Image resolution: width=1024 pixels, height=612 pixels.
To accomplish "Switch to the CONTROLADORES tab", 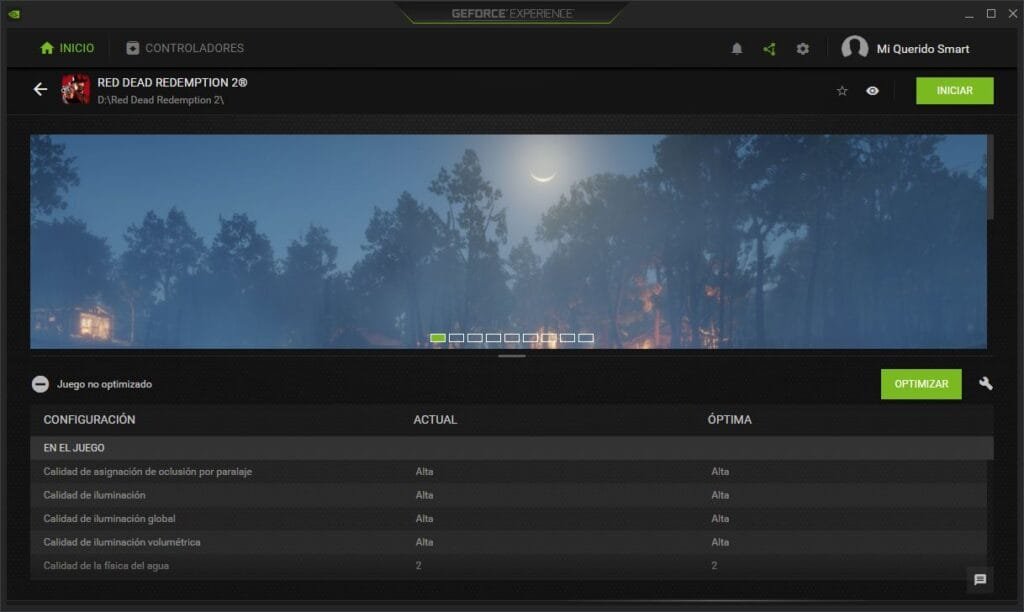I will [x=185, y=48].
